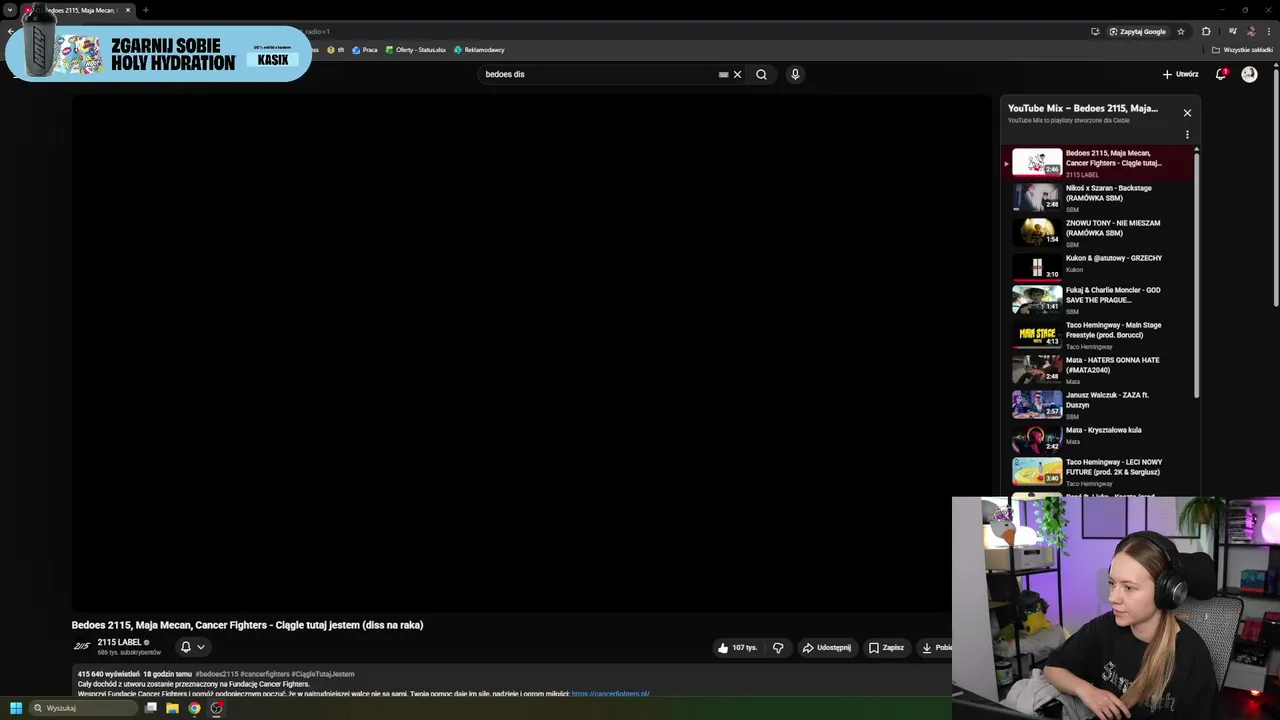Click the install/cast screen icon in address bar
Screen dimensions: 1280x720
coord(1095,31)
